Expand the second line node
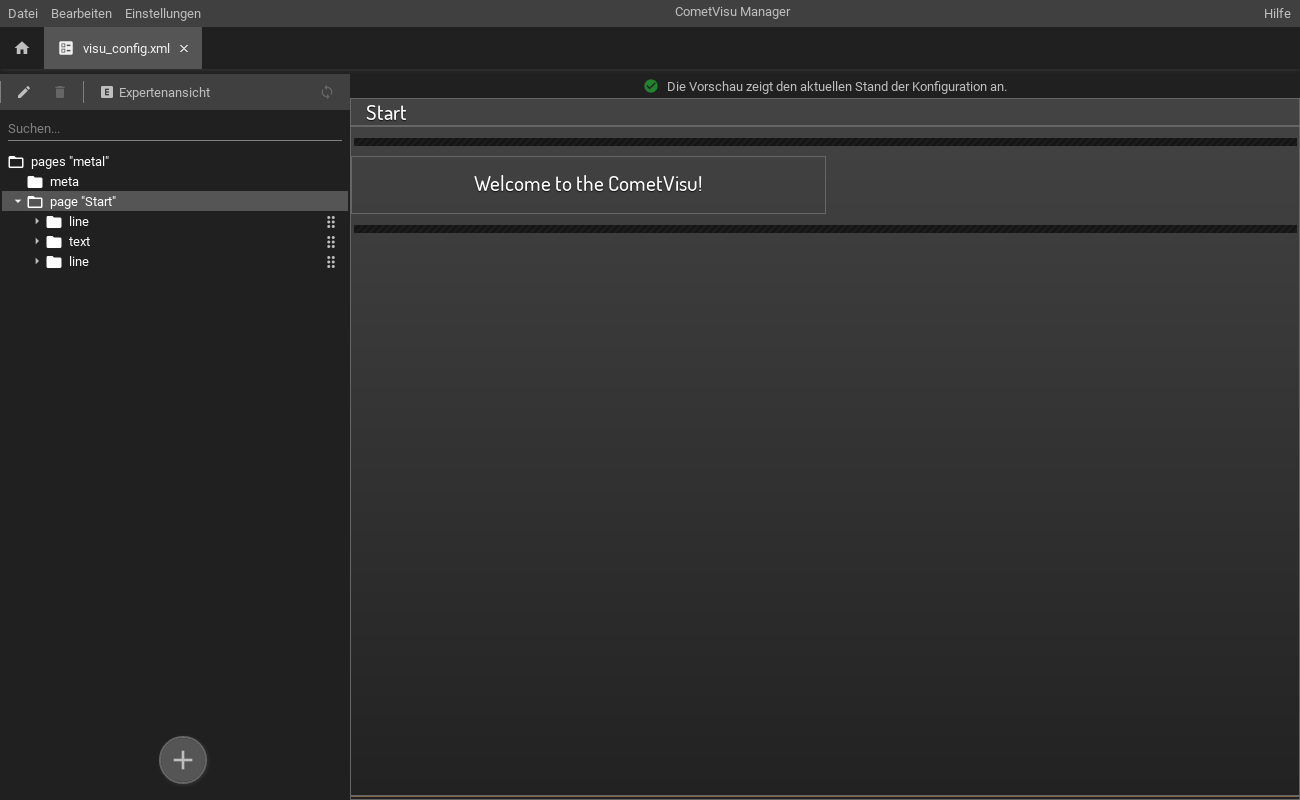The height and width of the screenshot is (800, 1300). coord(37,261)
